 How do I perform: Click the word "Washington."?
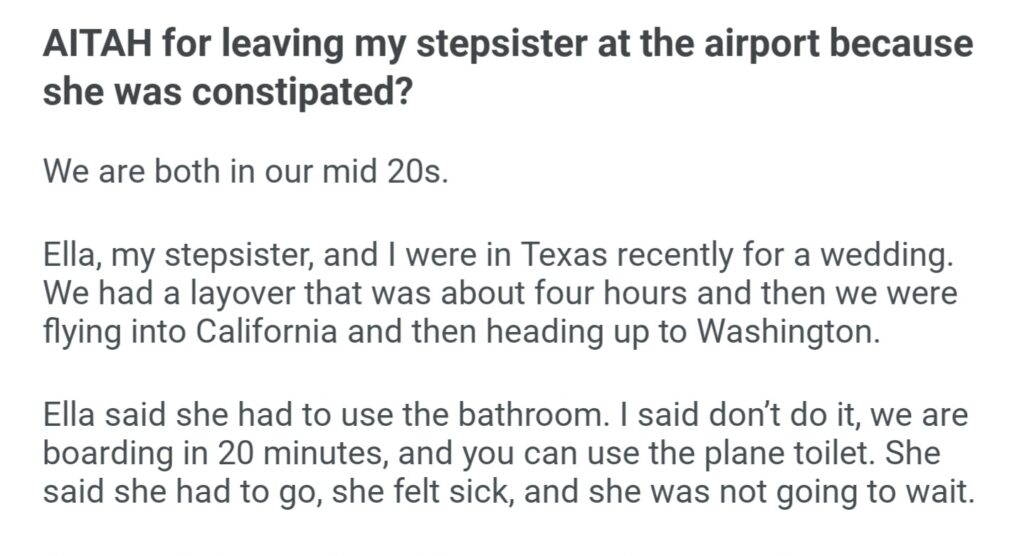tap(775, 333)
